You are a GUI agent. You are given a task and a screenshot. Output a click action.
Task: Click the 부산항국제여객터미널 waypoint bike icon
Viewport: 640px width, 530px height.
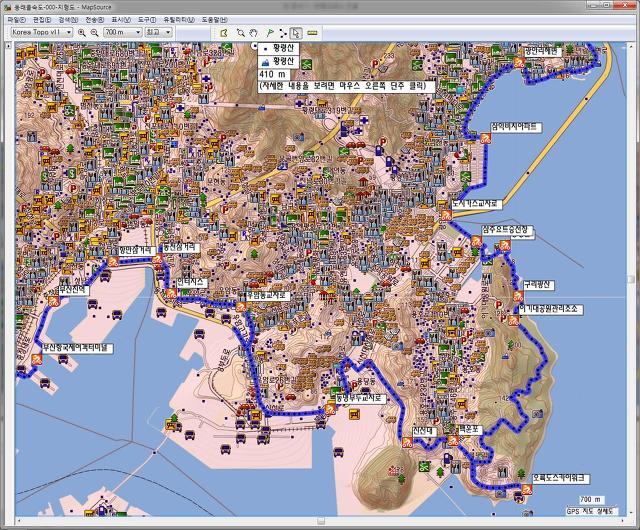37,359
